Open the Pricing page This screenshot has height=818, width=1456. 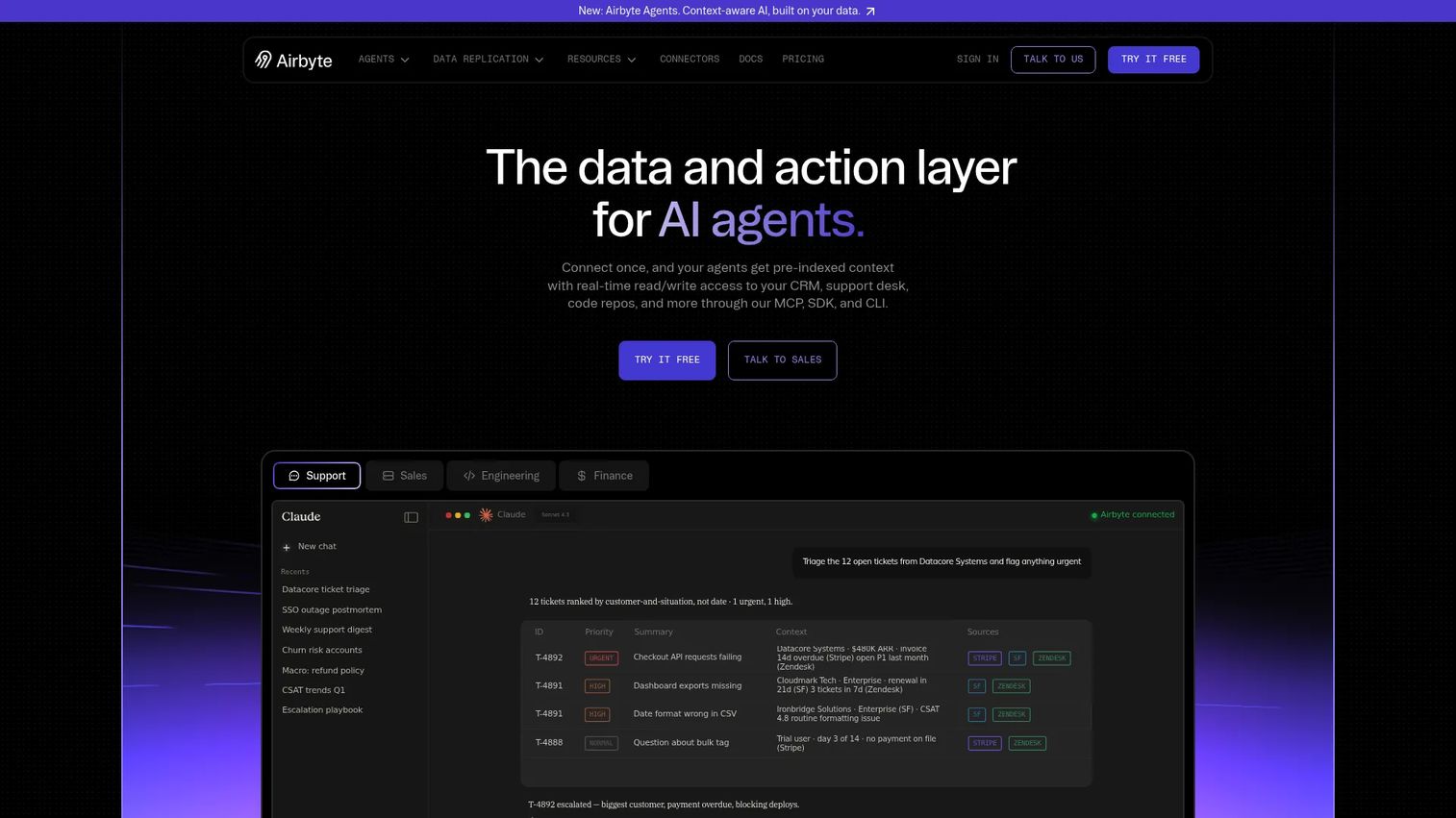point(803,60)
